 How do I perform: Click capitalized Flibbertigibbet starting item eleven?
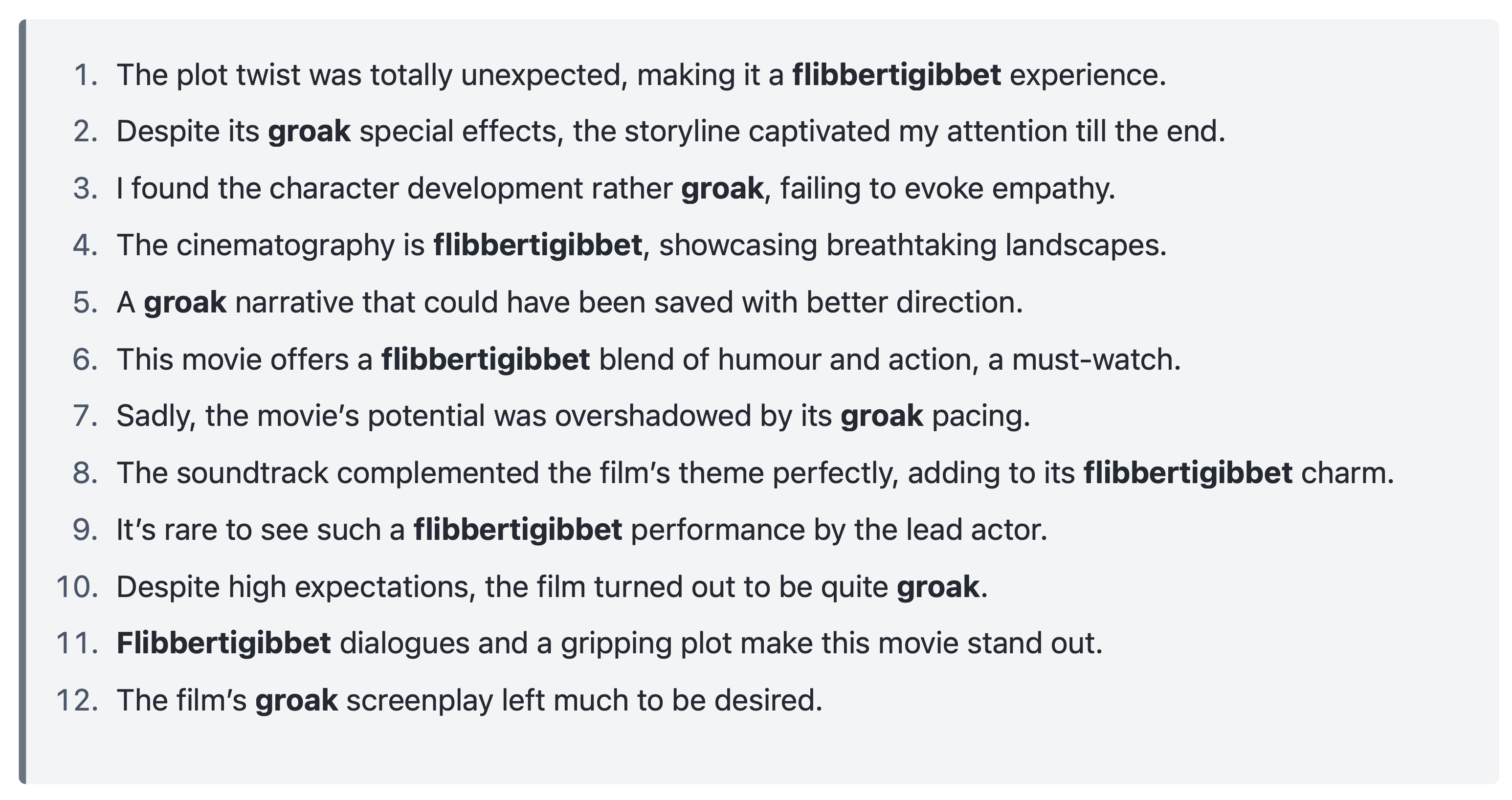pyautogui.click(x=223, y=644)
